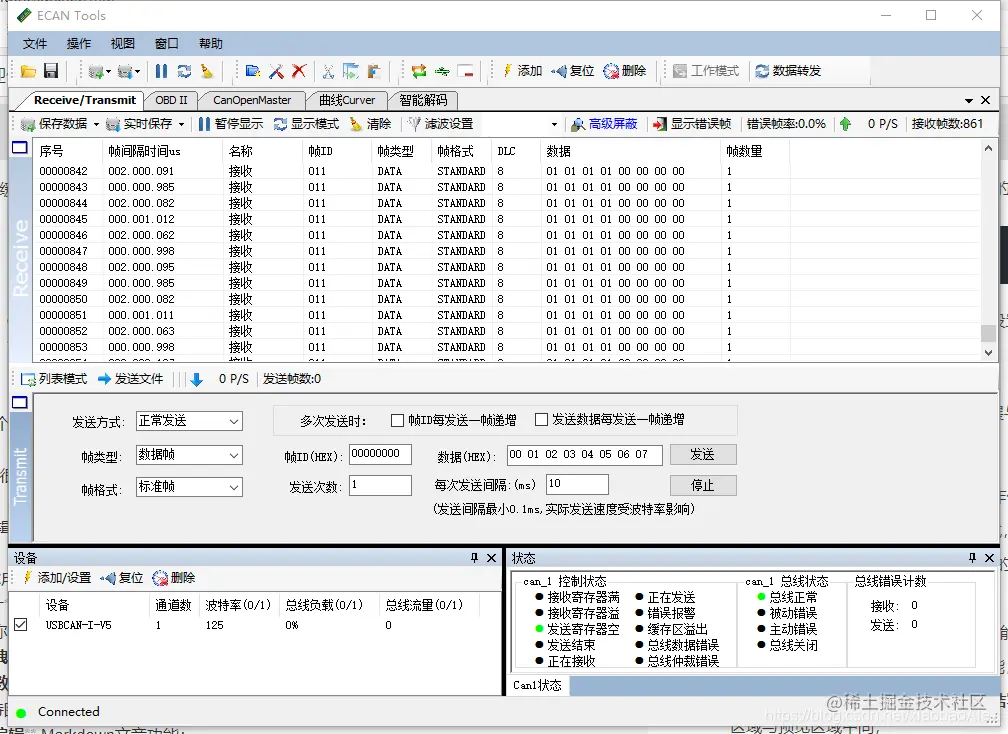Viewport: 1008px width, 734px height.
Task: Click the floppy disk save icon
Action: pos(51,71)
